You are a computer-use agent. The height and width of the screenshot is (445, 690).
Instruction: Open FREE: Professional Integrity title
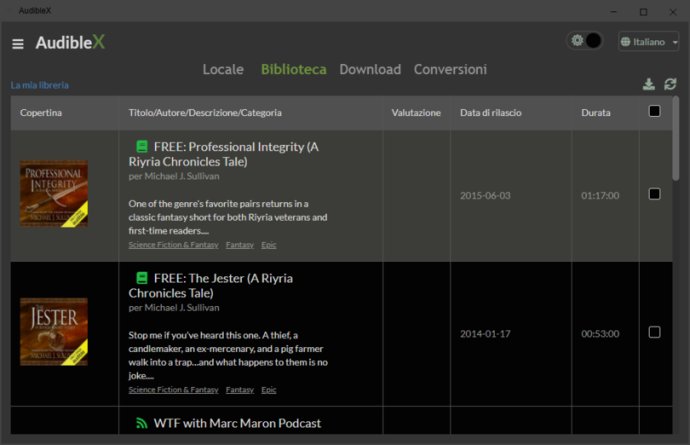pyautogui.click(x=224, y=154)
